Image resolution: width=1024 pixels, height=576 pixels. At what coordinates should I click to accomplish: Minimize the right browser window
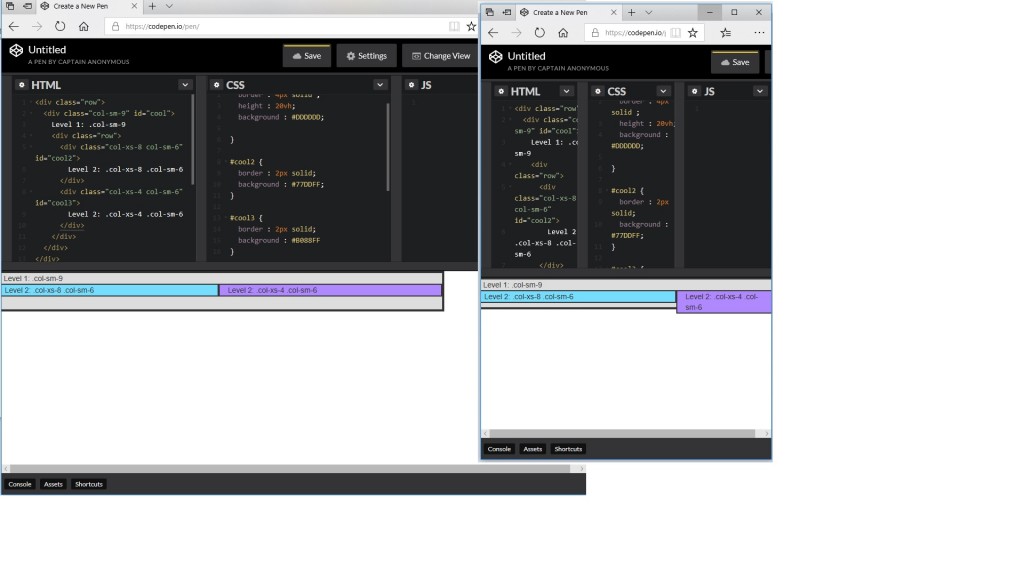709,12
